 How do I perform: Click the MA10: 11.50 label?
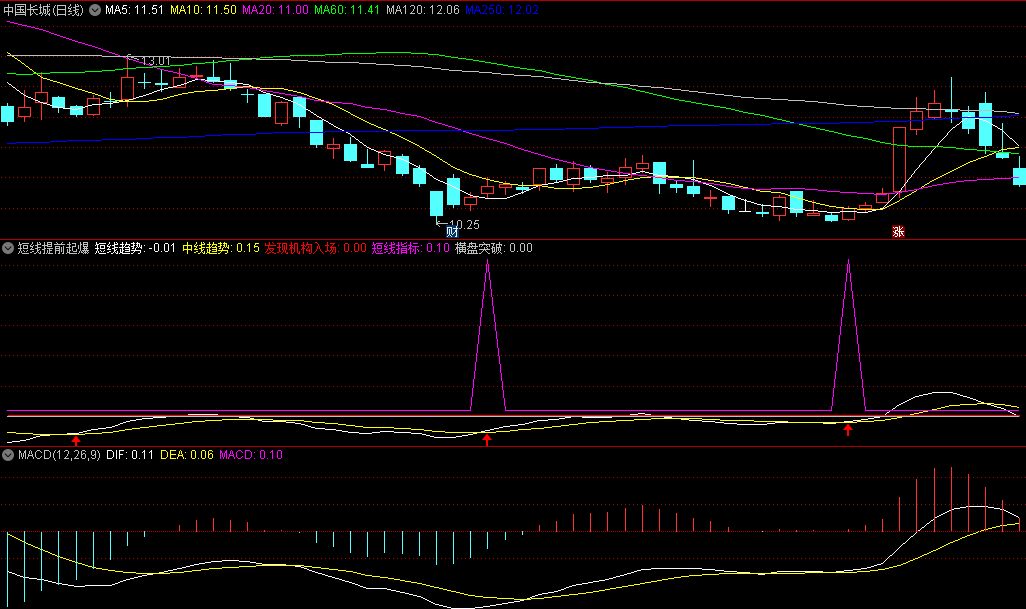coord(203,10)
